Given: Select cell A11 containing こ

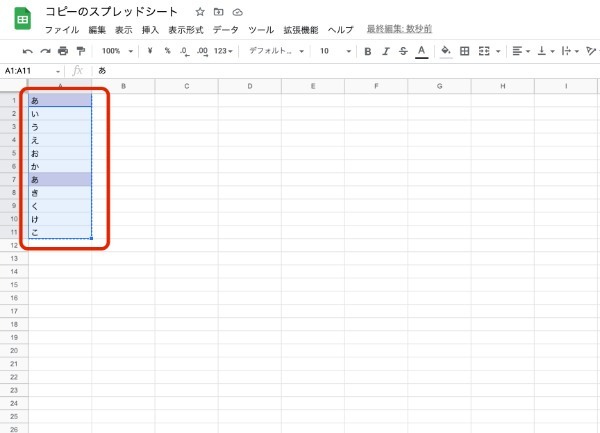Looking at the screenshot, I should pos(60,232).
